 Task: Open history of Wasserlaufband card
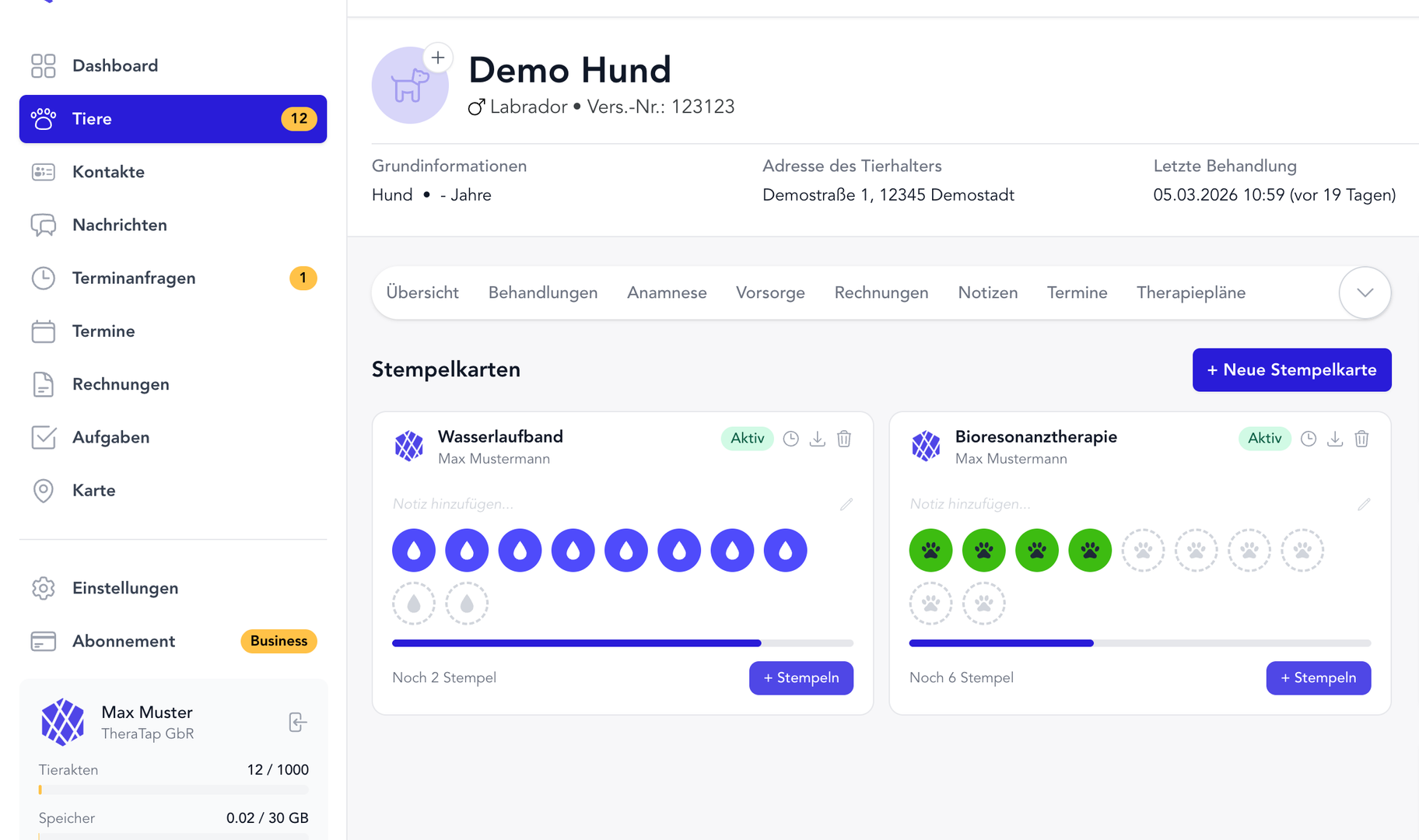(x=790, y=439)
